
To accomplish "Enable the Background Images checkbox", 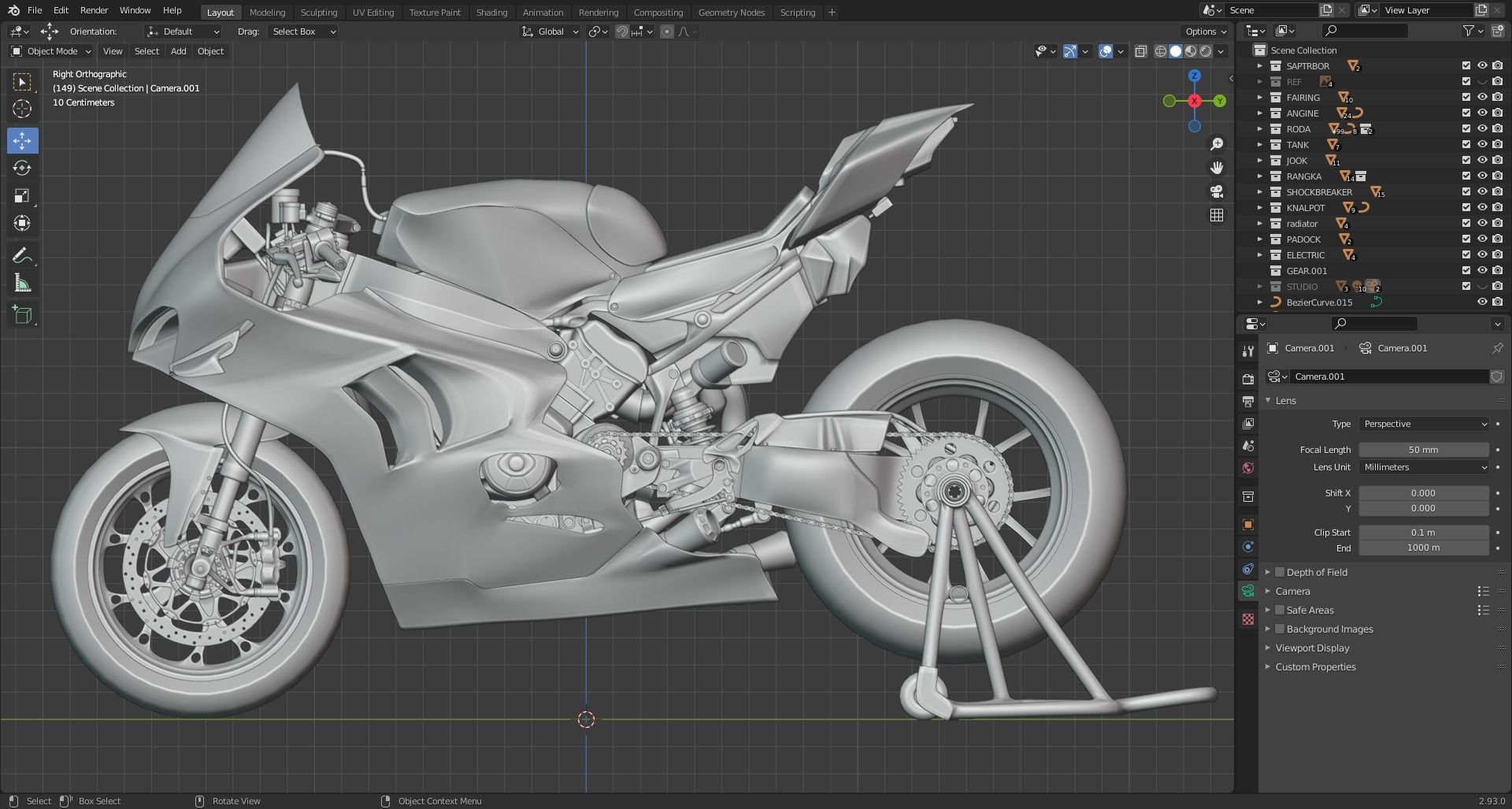I will tap(1280, 629).
